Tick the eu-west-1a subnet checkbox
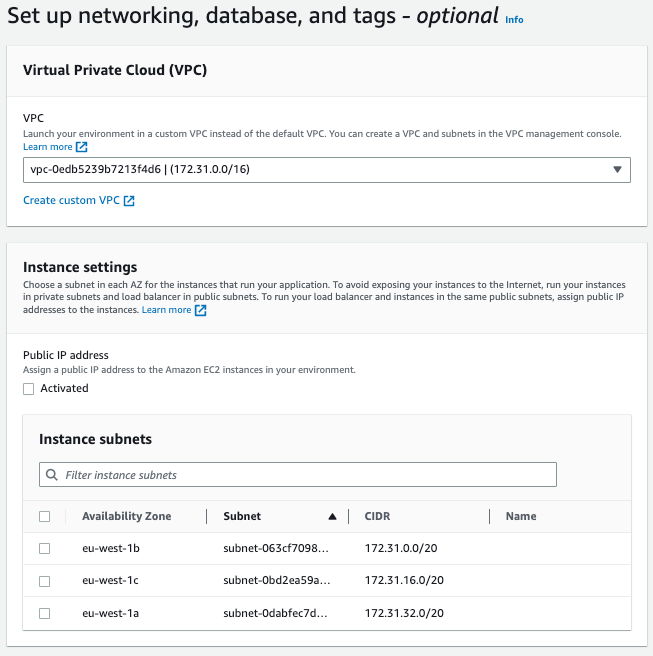653x656 pixels. 44,613
